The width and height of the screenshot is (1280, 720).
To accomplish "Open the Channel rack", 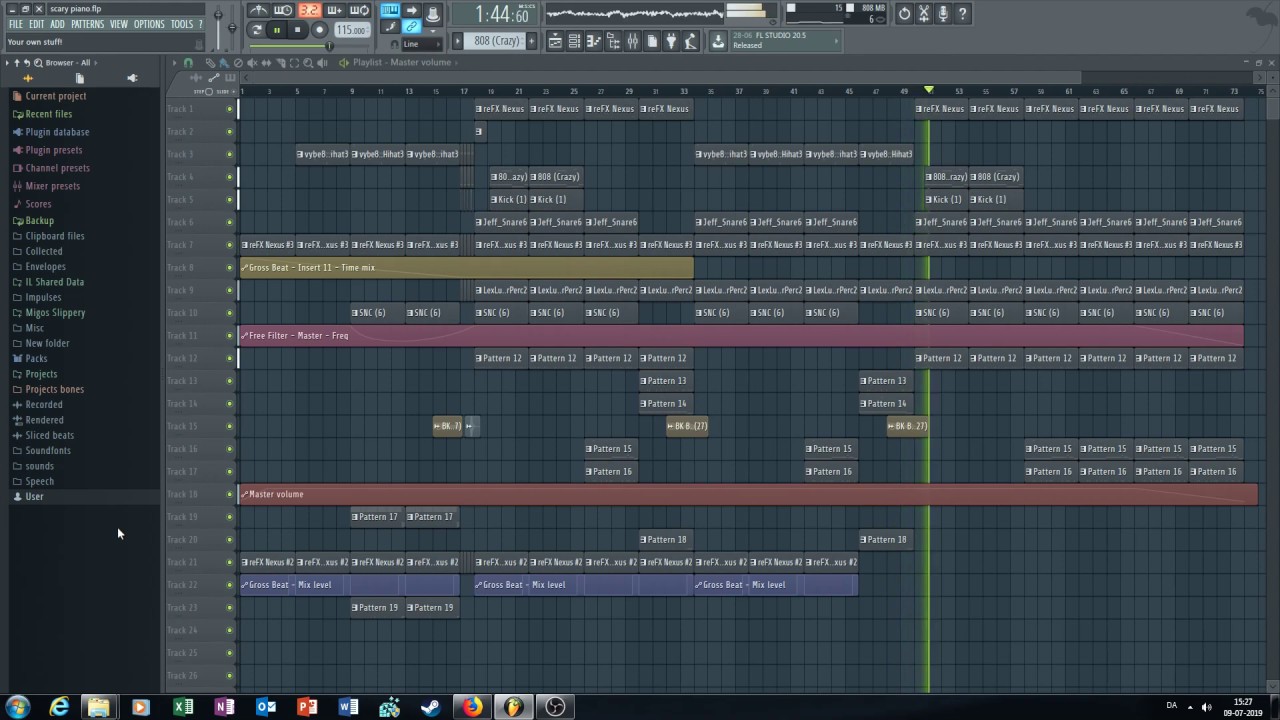I will click(x=575, y=41).
